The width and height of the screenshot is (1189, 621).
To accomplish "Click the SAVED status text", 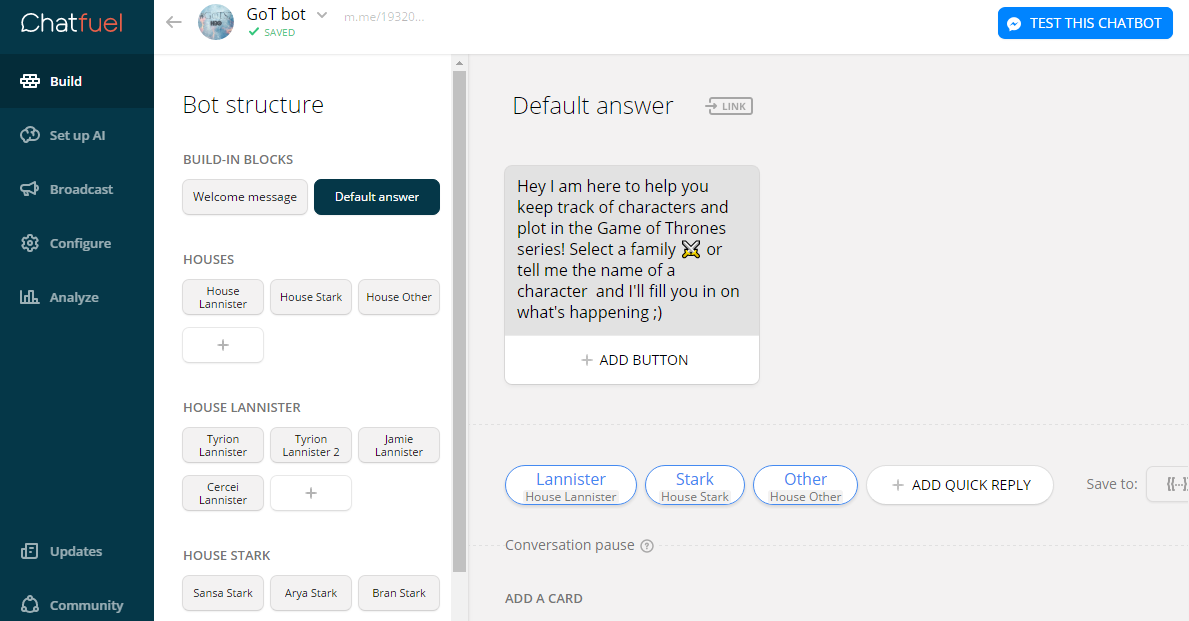I will click(279, 33).
